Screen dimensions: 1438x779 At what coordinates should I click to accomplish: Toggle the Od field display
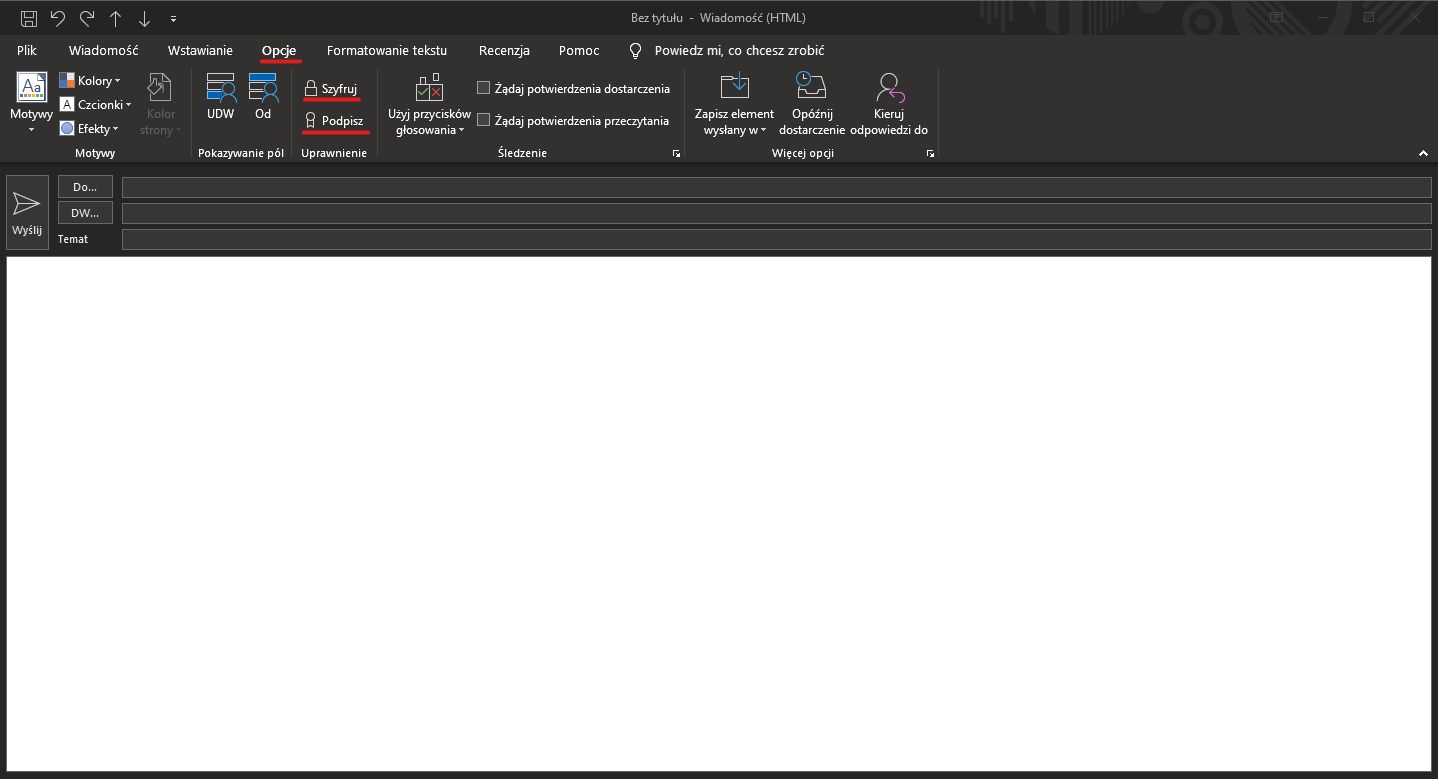tap(263, 97)
